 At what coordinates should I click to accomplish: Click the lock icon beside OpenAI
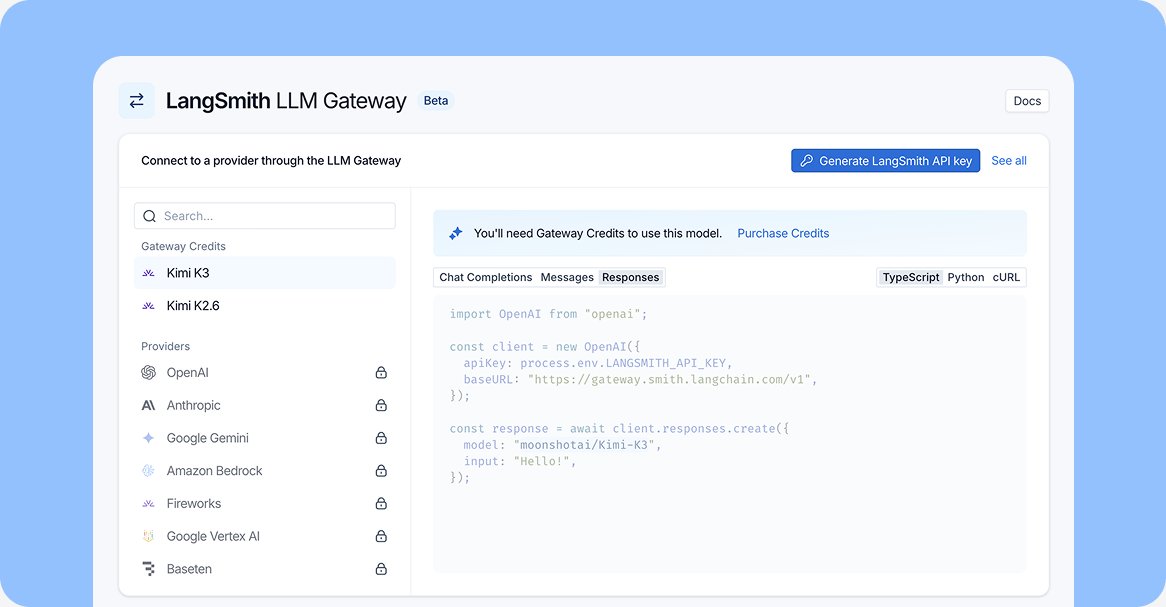[381, 373]
